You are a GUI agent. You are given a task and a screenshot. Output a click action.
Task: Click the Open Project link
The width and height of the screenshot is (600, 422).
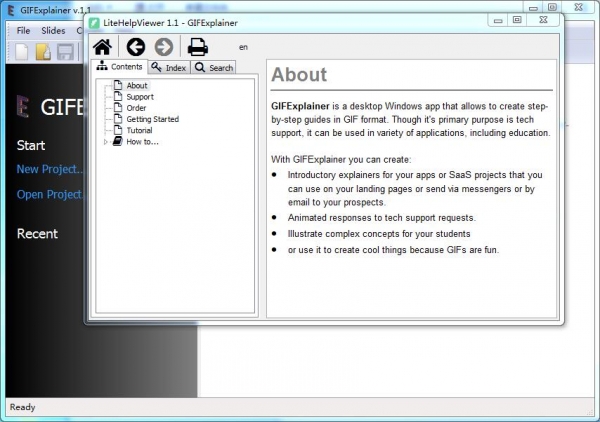pos(49,194)
